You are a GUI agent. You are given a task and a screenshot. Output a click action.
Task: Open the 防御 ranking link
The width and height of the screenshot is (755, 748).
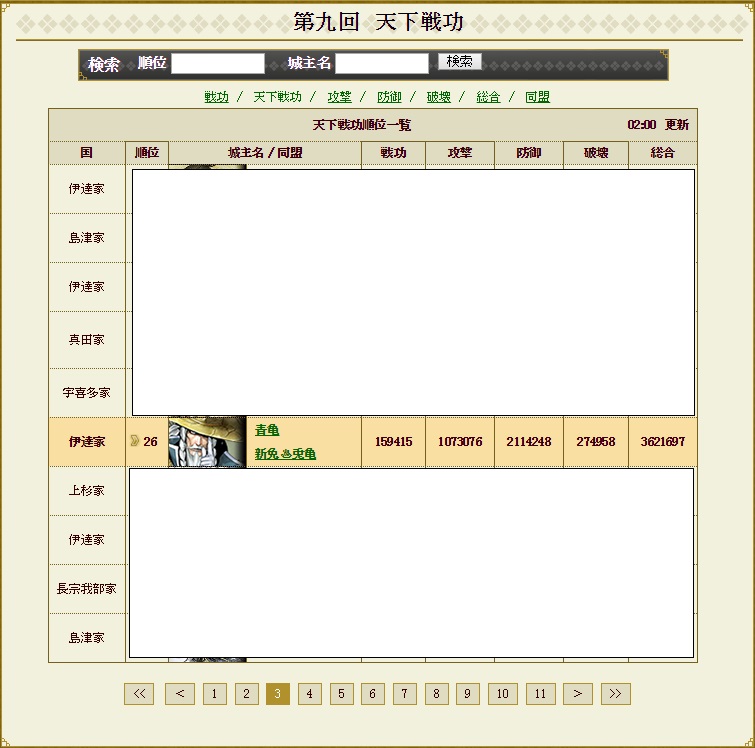pyautogui.click(x=389, y=97)
